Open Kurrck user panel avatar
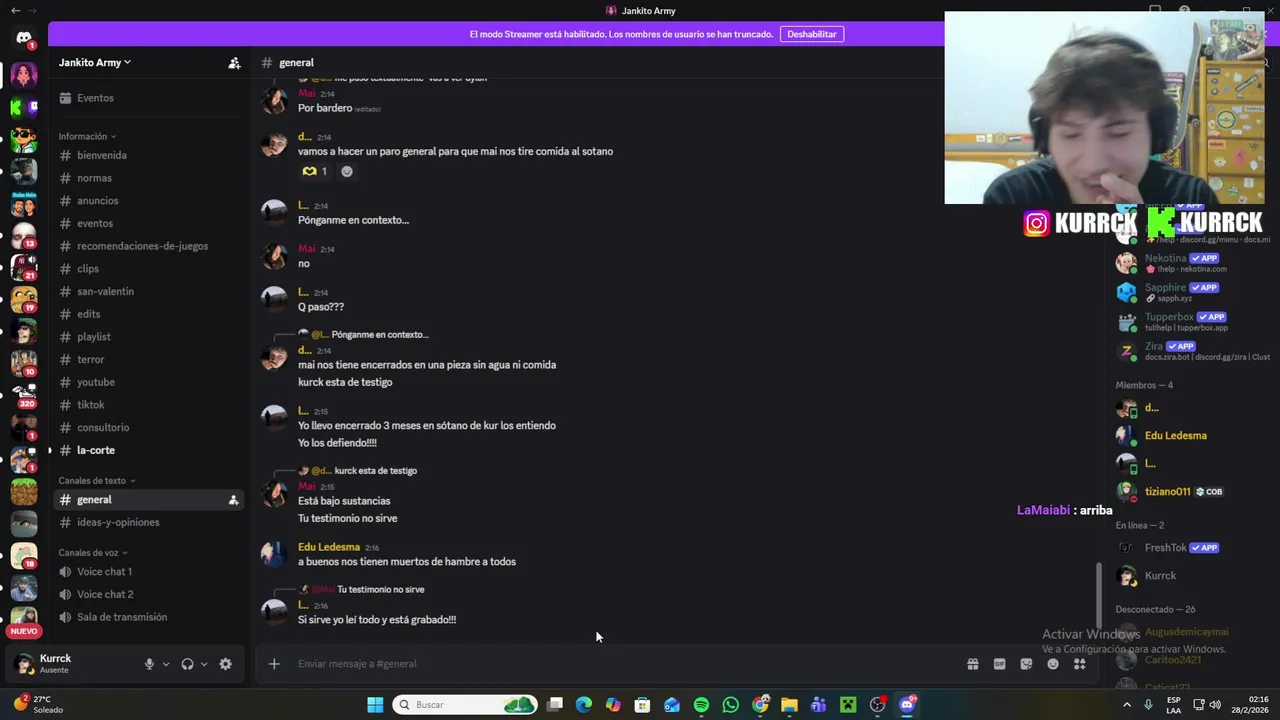Screen dimensions: 1280x720 [24, 664]
